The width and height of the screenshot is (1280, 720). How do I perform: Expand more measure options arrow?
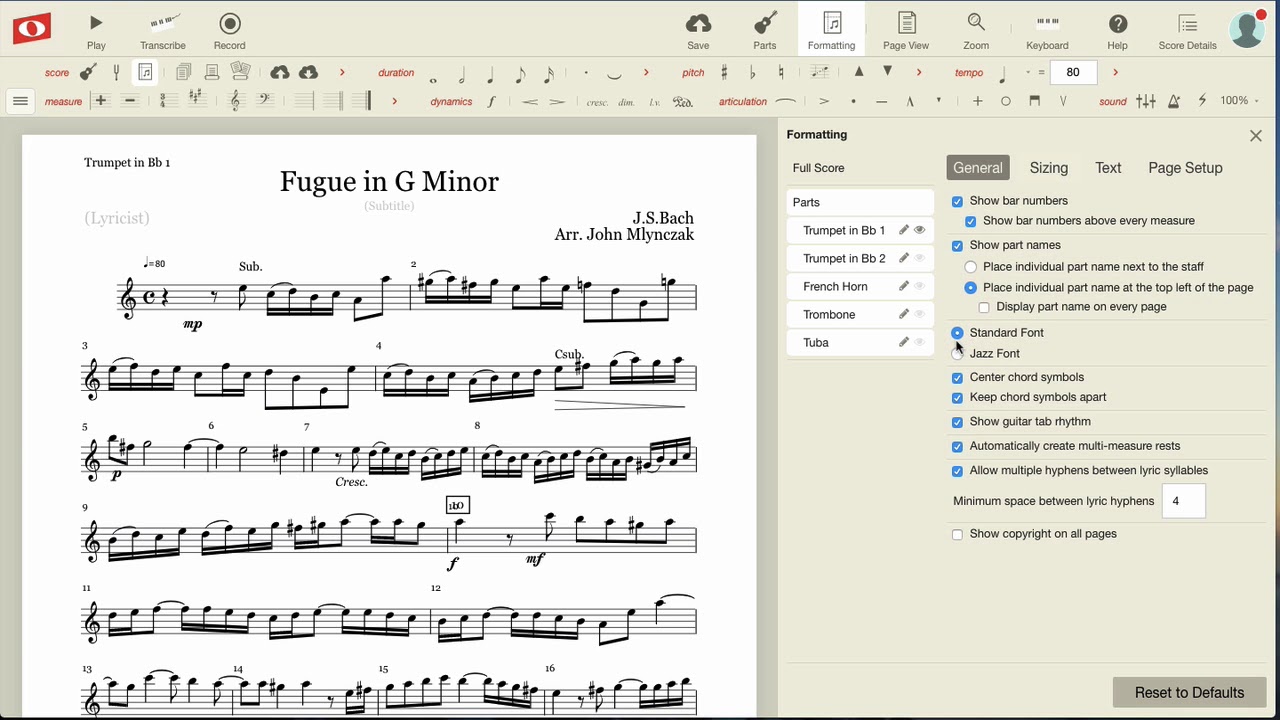click(394, 101)
